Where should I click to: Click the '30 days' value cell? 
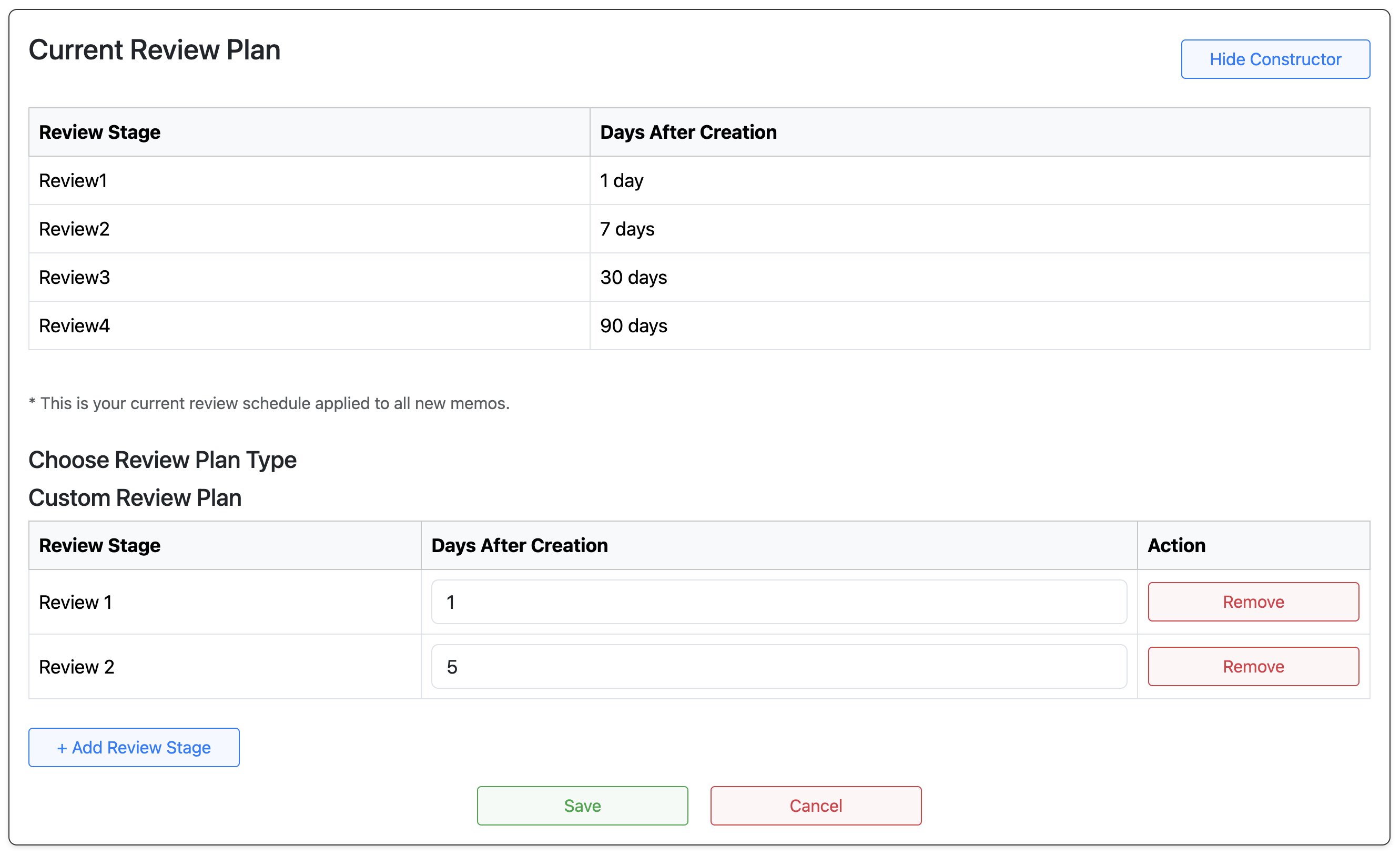980,277
